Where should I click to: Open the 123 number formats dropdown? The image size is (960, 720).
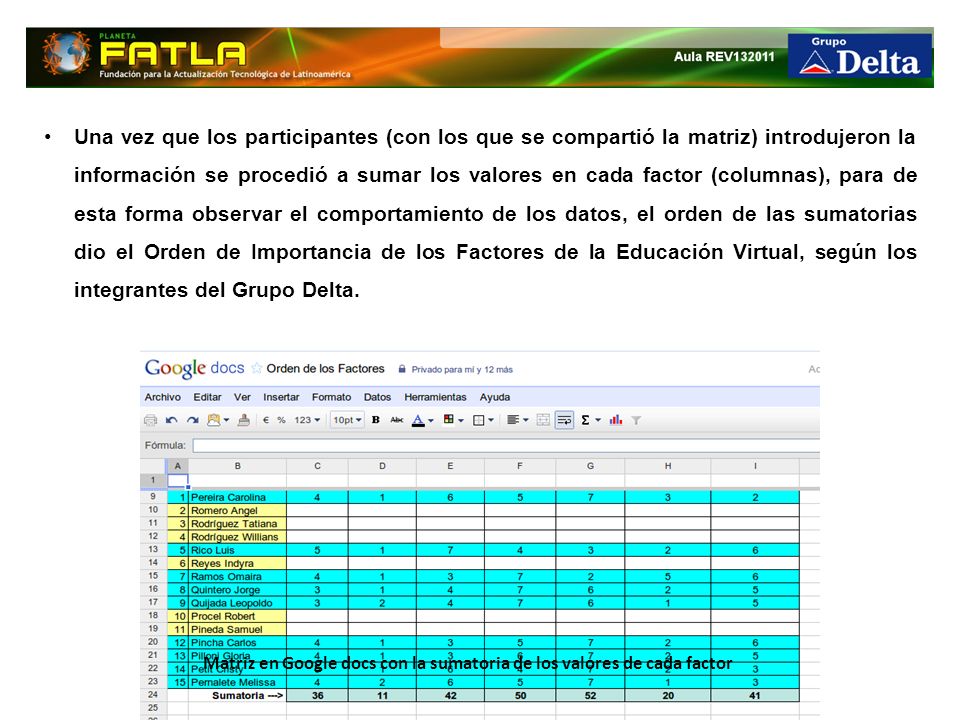click(307, 420)
